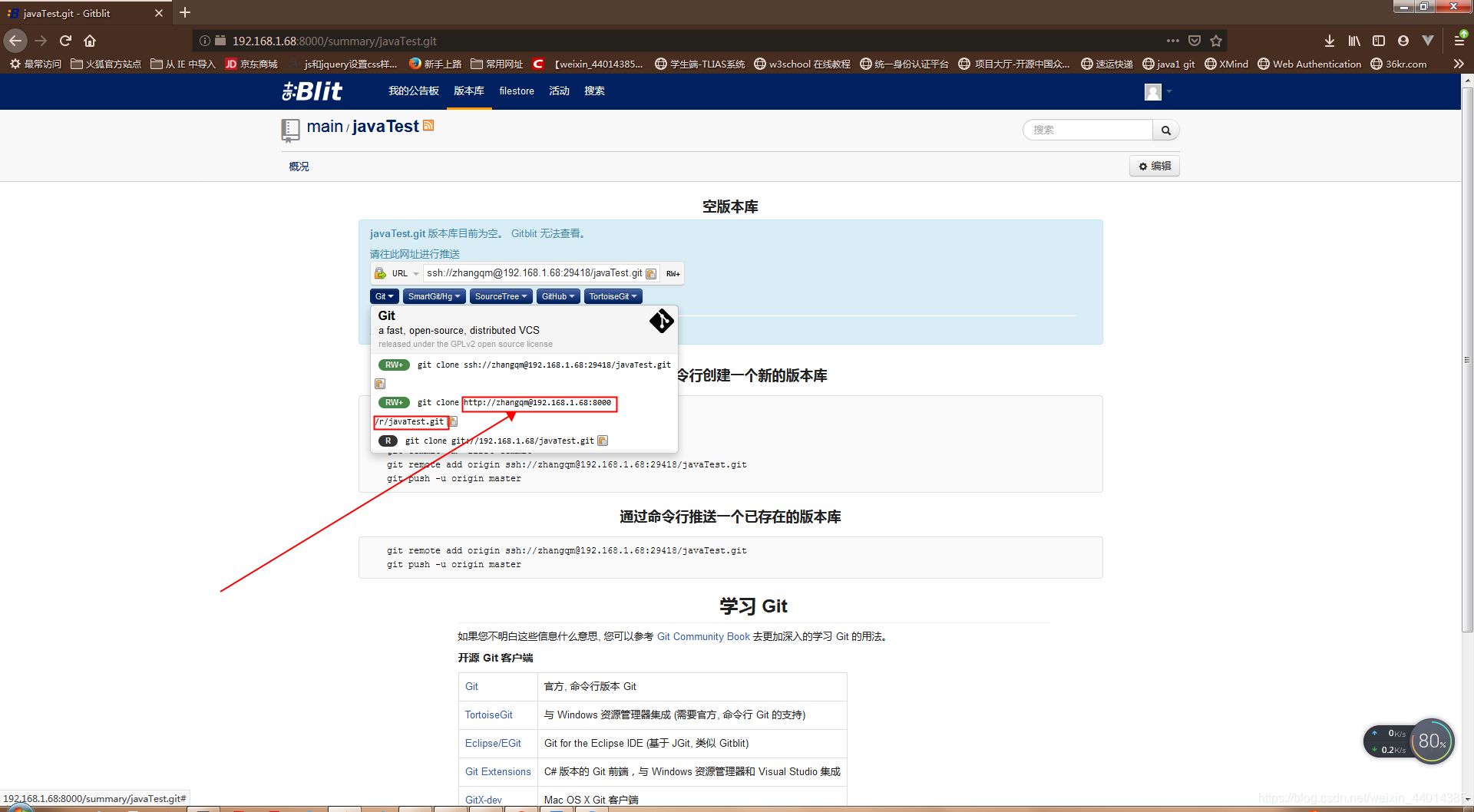Open the 36kr.com bookmark
The height and width of the screenshot is (812, 1474).
click(x=1399, y=64)
